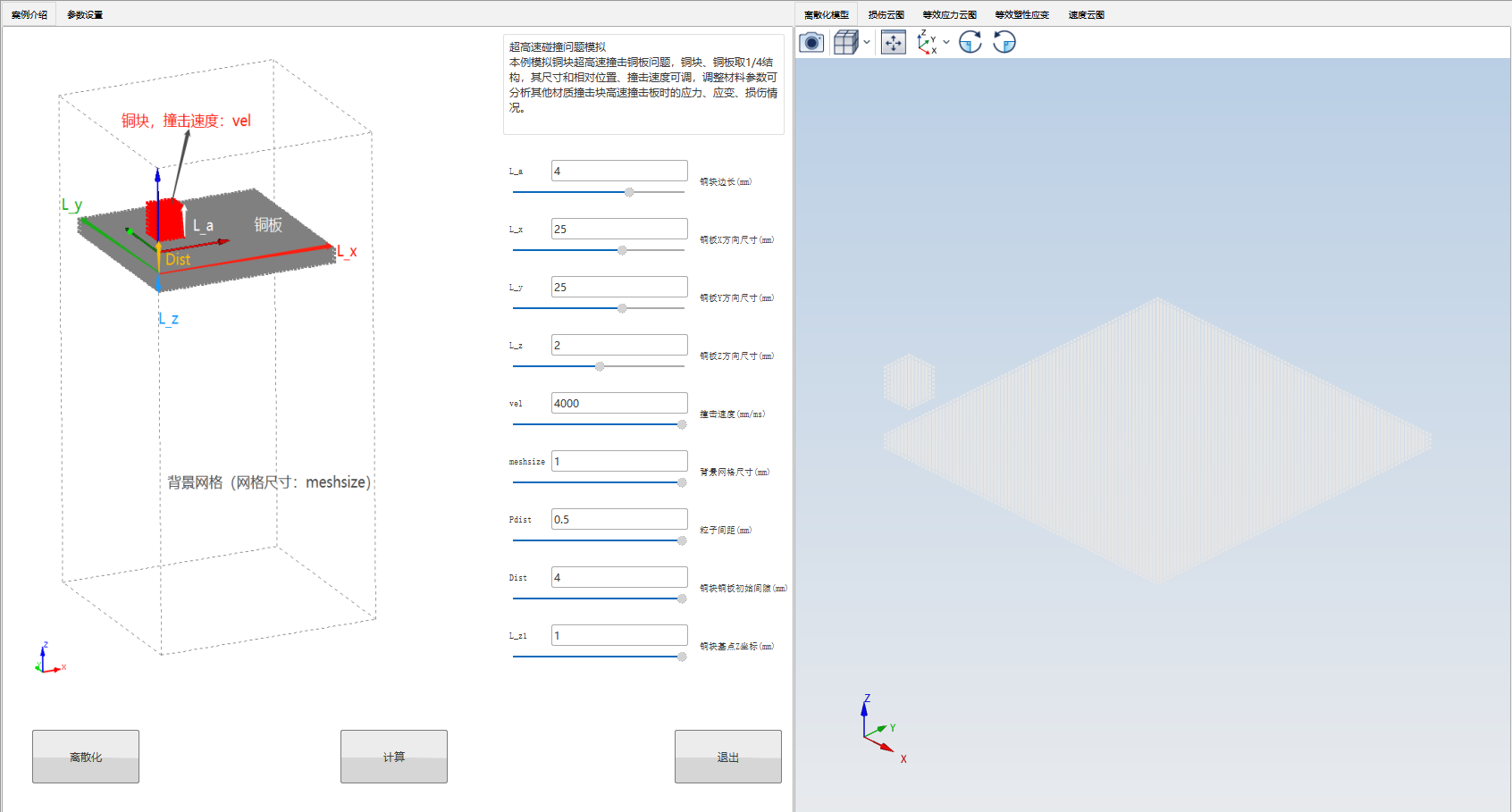Click the L_z1 slider handle

tap(682, 657)
